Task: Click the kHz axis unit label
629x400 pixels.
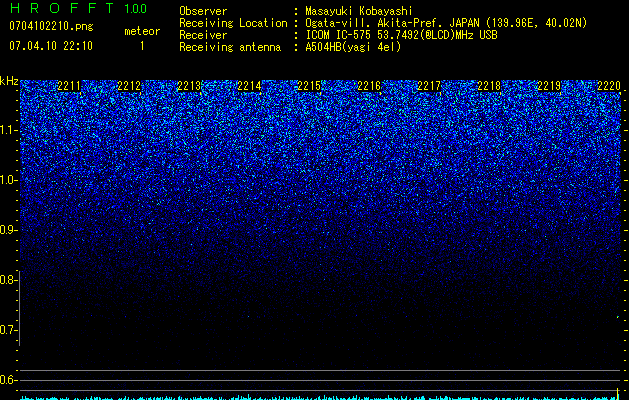Action: [x=9, y=81]
